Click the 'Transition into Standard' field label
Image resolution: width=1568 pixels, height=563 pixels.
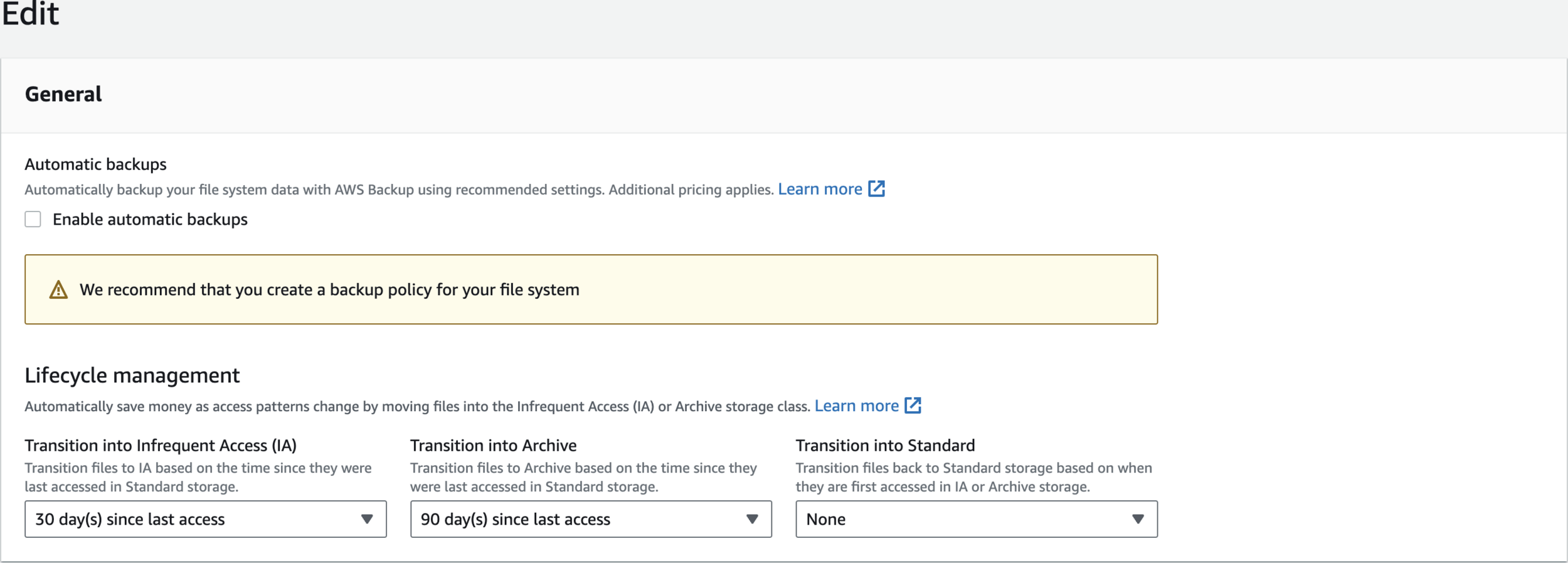point(885,445)
